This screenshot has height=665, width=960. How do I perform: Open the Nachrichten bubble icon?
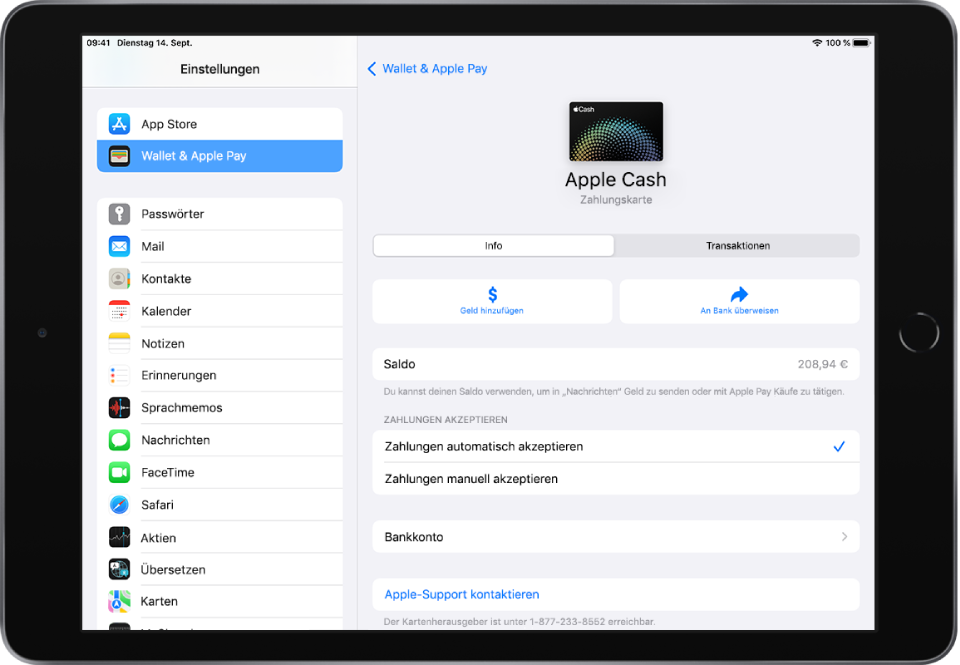coord(119,440)
